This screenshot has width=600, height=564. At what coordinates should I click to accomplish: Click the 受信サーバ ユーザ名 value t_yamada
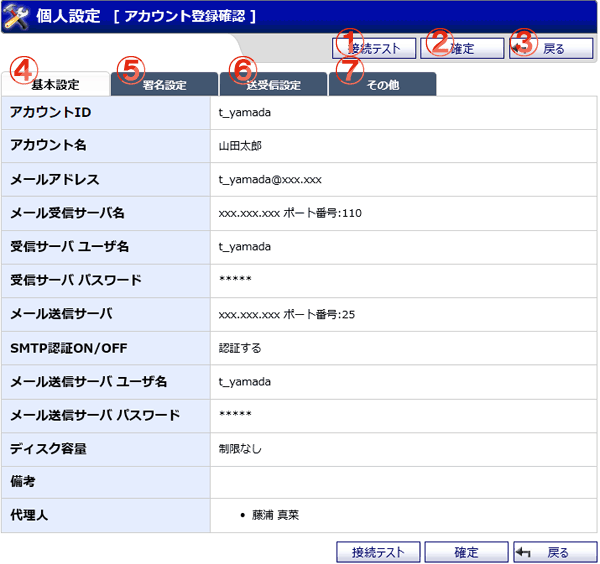tap(245, 247)
